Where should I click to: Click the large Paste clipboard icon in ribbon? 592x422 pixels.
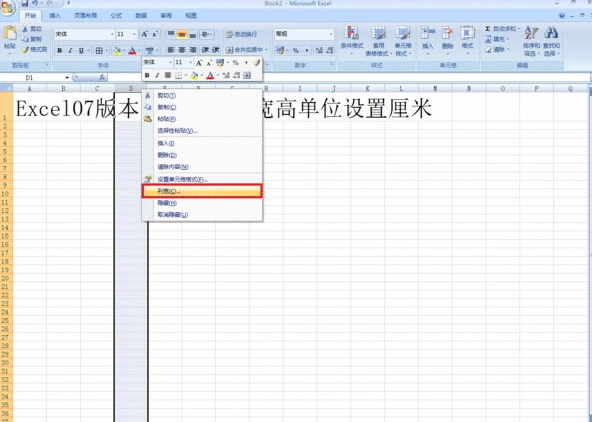[x=9, y=33]
